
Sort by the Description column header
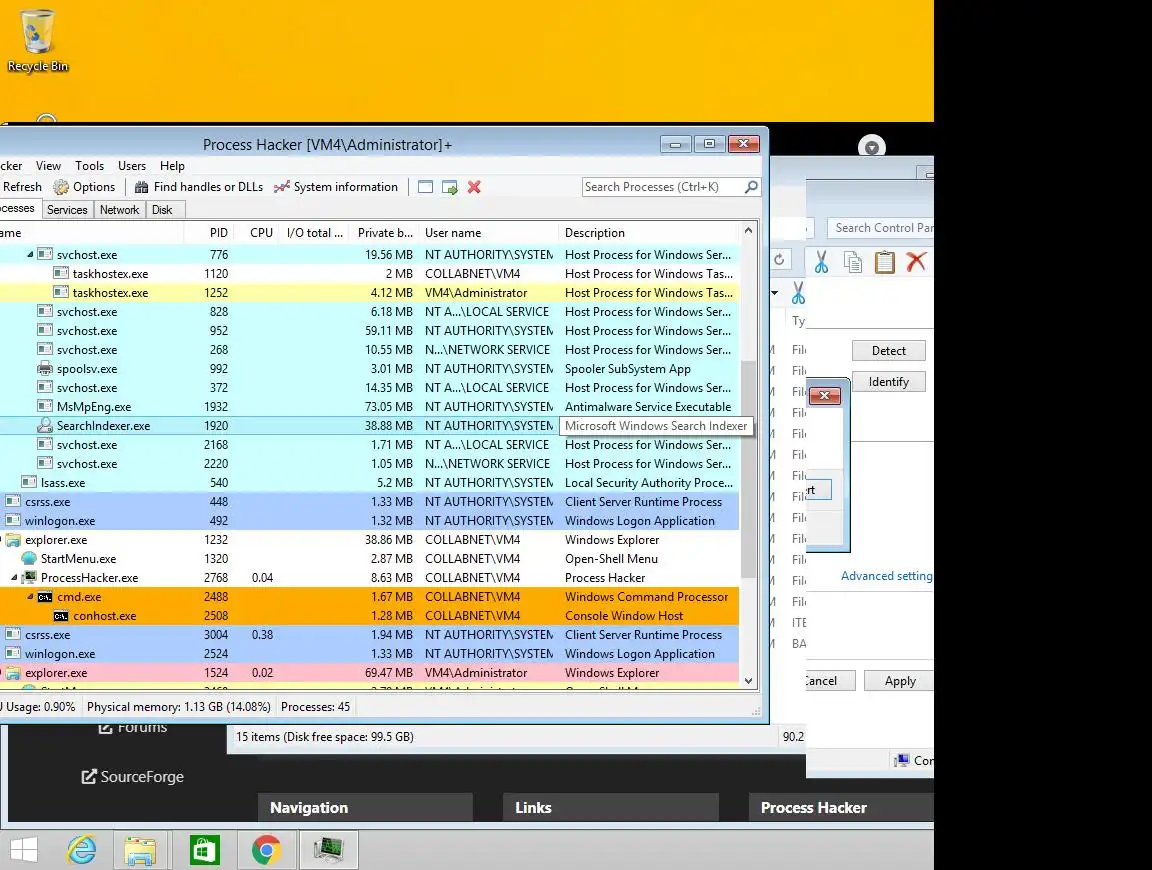point(649,233)
